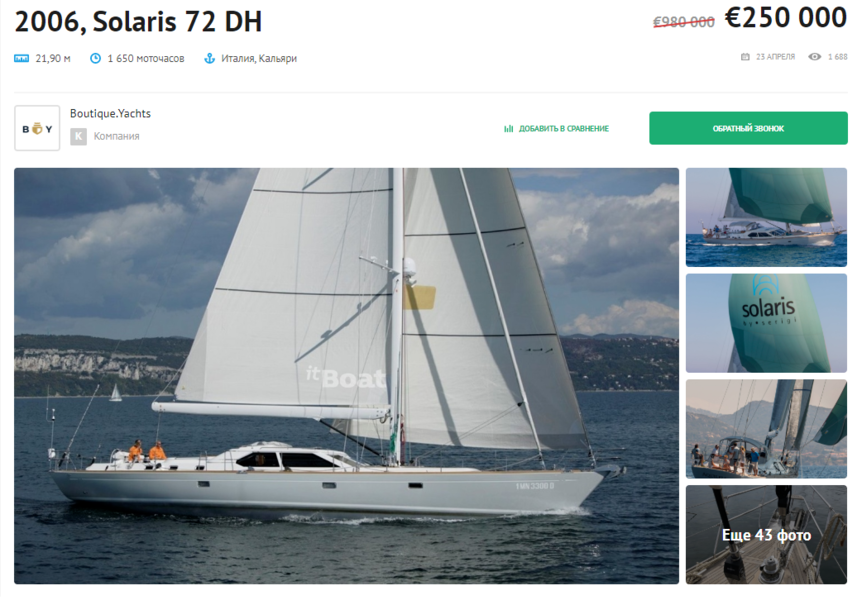The width and height of the screenshot is (862, 600).
Task: Click Еще 43 фото thumbnail
Action: (766, 535)
